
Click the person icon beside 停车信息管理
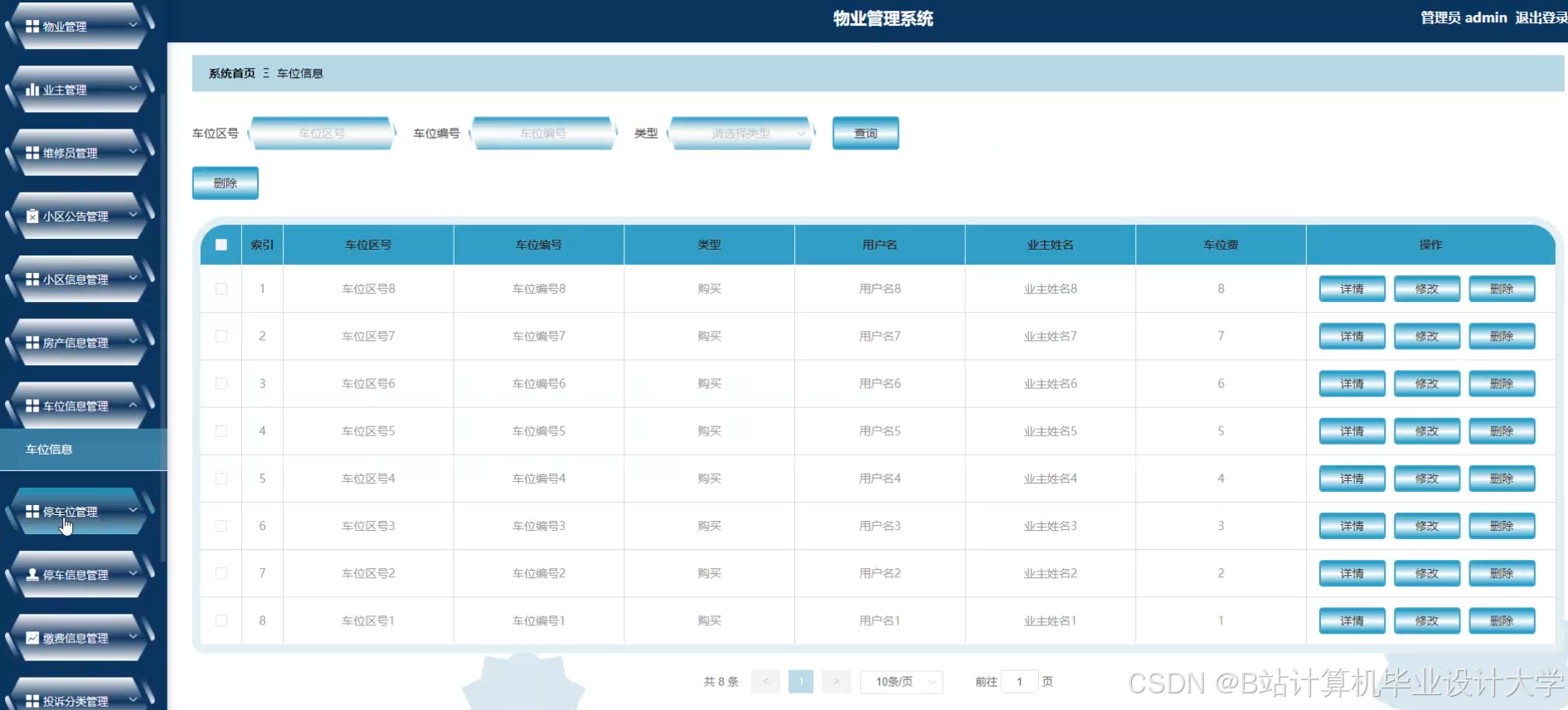coord(32,575)
